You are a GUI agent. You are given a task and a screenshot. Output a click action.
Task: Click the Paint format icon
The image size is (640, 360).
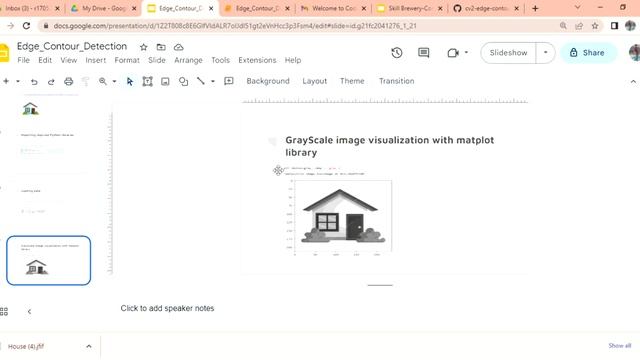[x=85, y=81]
